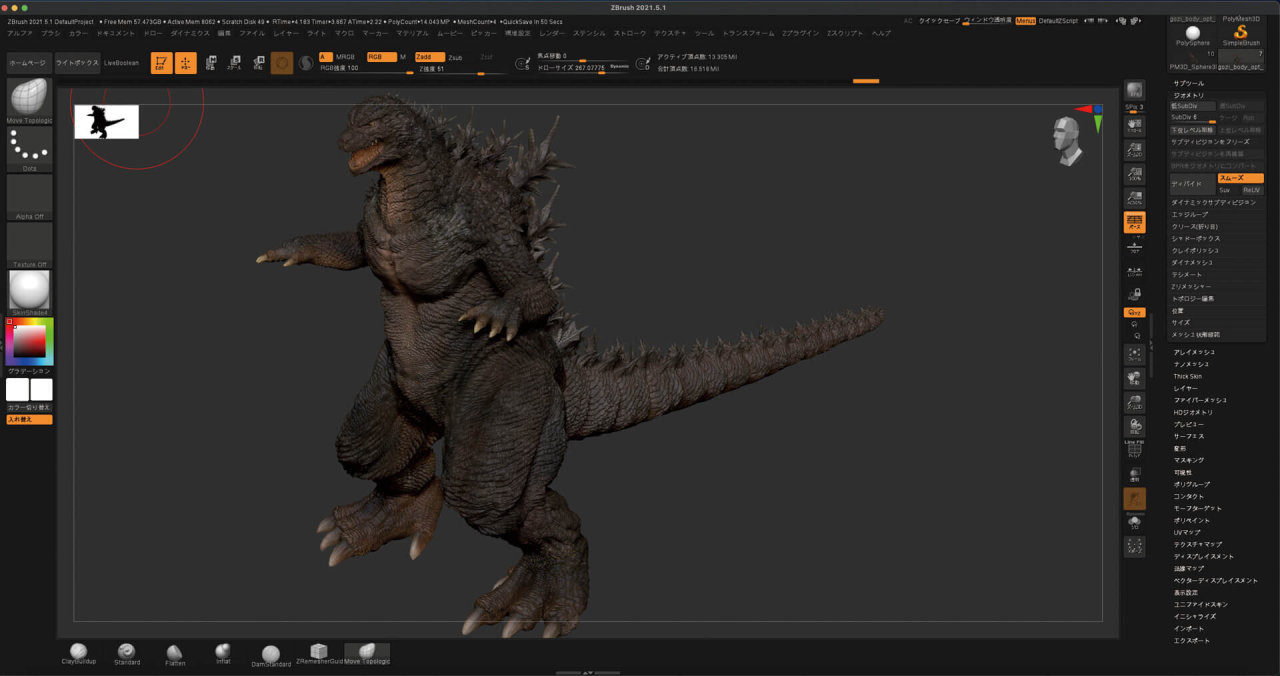The width and height of the screenshot is (1280, 676).
Task: Choose the Flatten brush icon
Action: coord(175,654)
